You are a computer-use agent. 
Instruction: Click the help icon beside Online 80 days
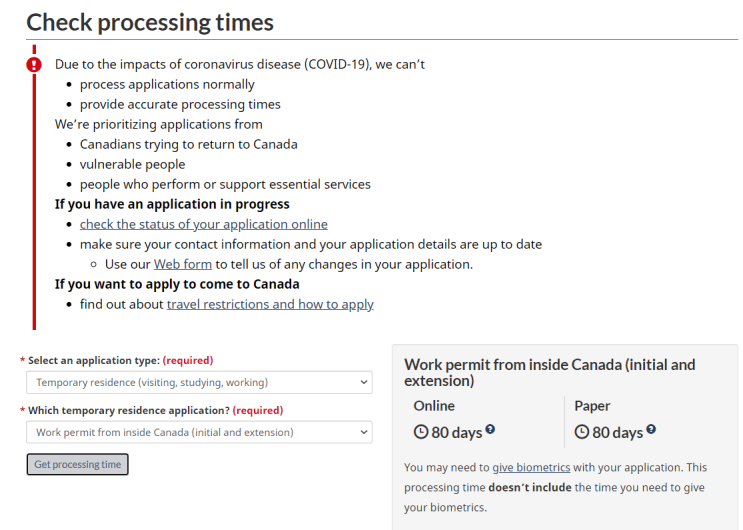tap(490, 429)
